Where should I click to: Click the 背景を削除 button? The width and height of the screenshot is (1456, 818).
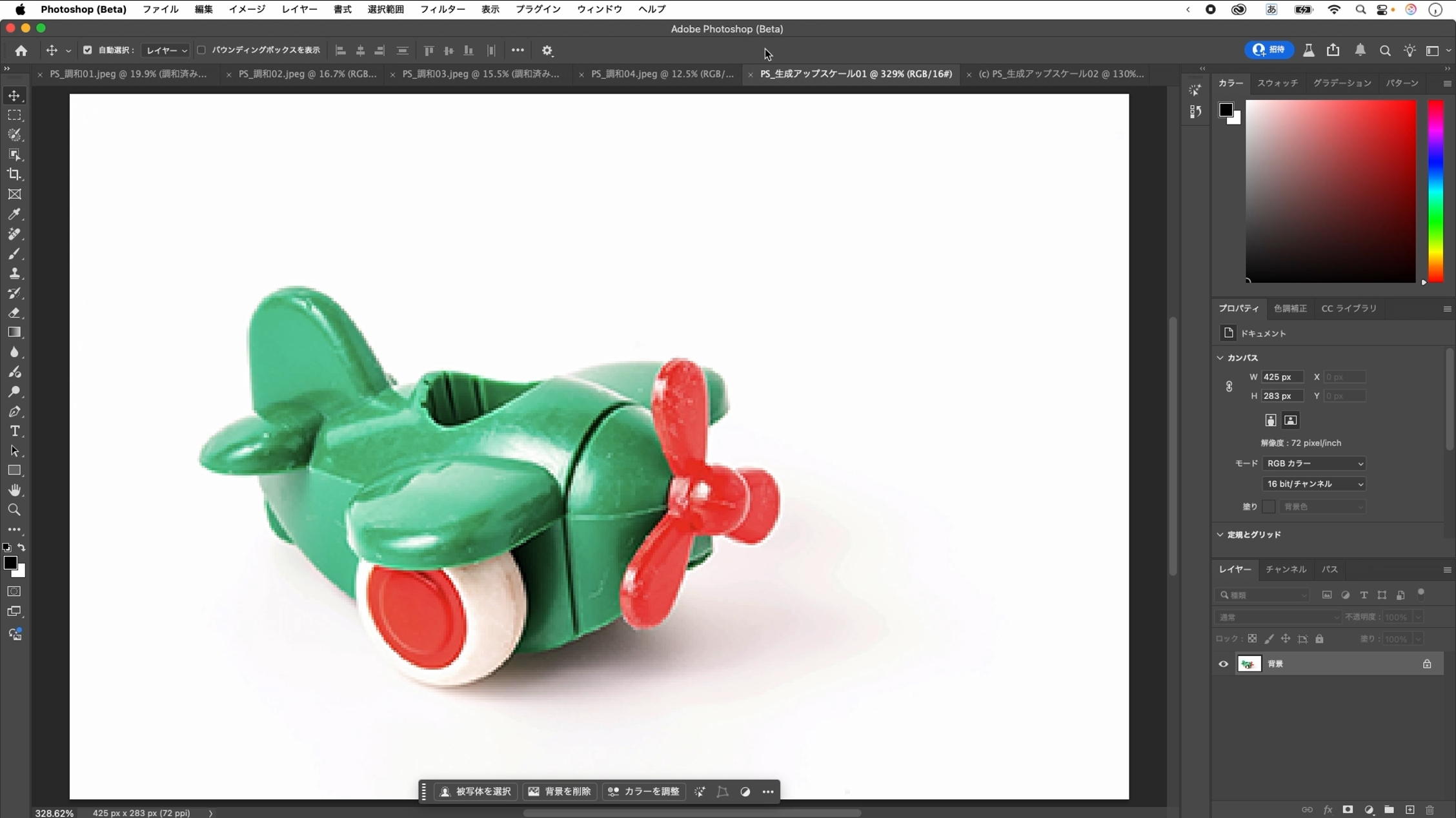[x=559, y=792]
